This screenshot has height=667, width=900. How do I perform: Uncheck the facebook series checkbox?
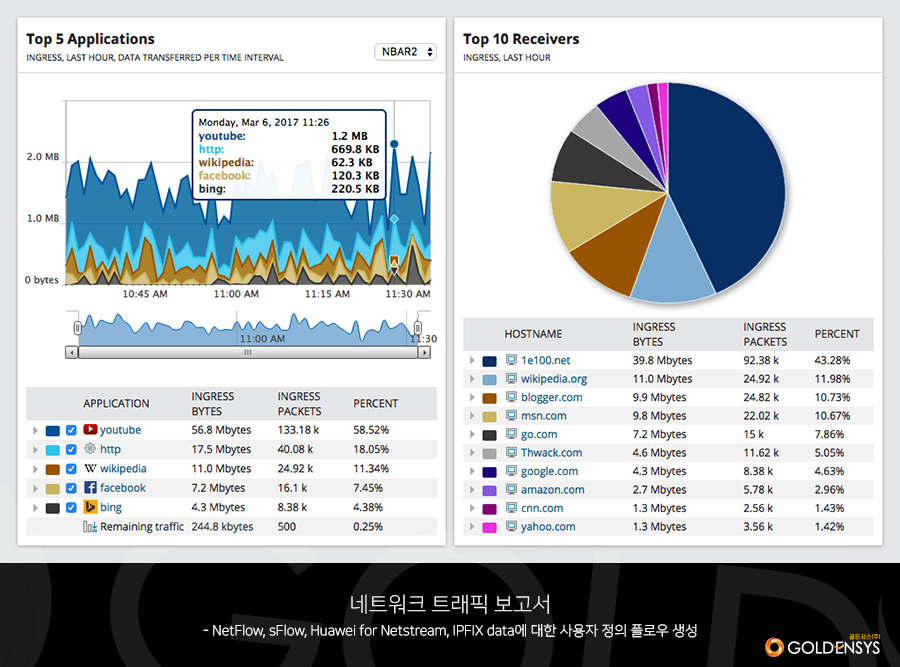(x=71, y=488)
